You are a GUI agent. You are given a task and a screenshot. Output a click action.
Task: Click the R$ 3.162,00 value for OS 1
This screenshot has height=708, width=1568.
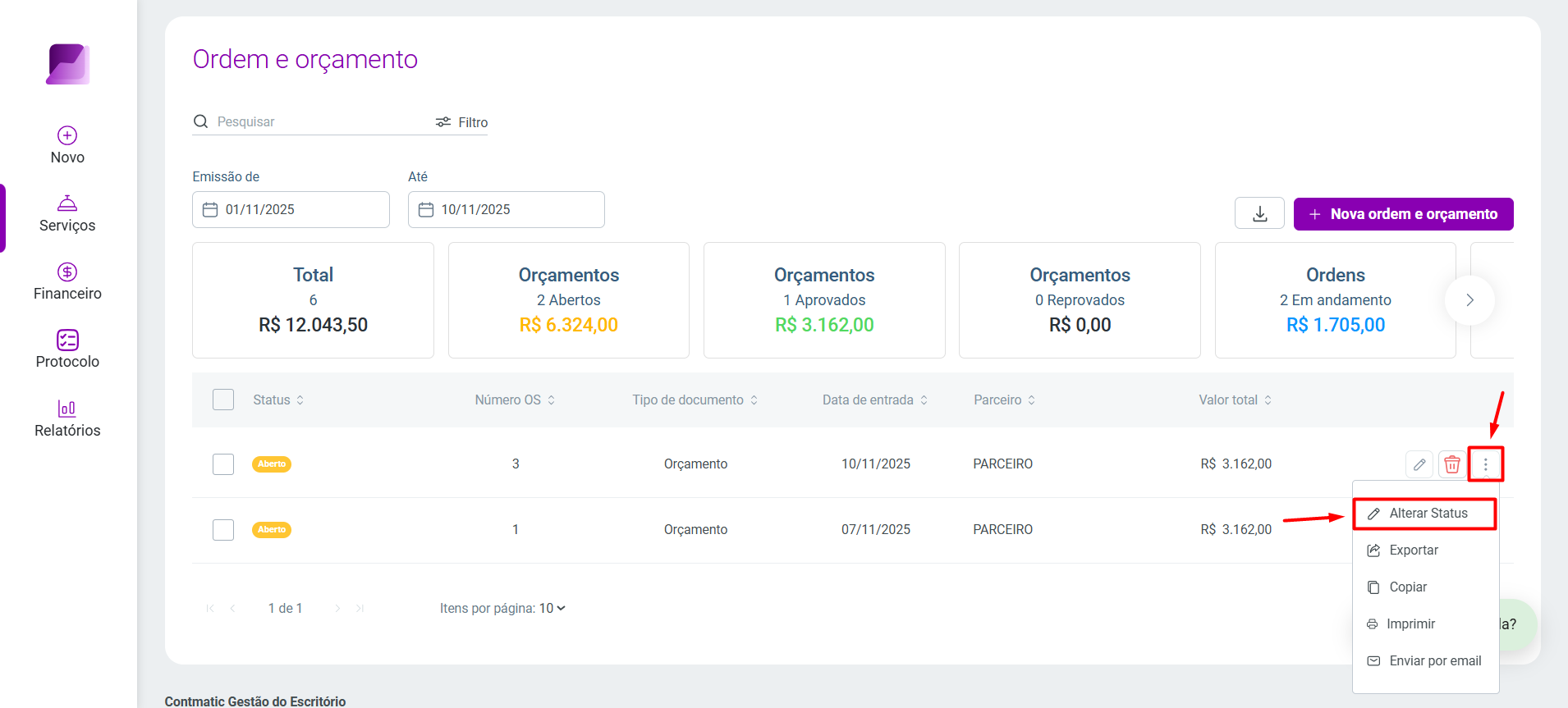coord(1236,530)
